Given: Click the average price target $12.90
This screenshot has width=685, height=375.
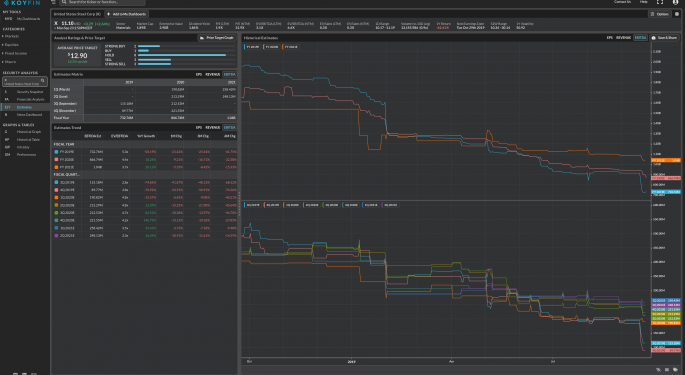Looking at the screenshot, I should coord(78,56).
